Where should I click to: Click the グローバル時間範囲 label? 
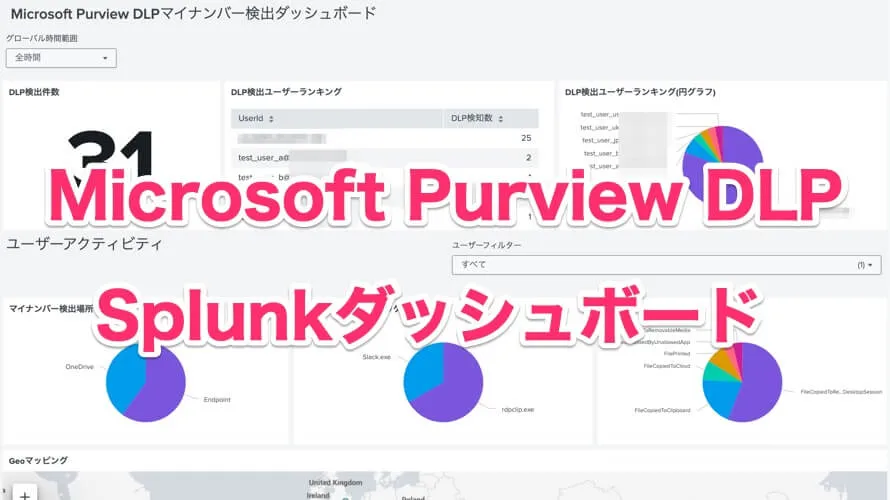tap(41, 38)
